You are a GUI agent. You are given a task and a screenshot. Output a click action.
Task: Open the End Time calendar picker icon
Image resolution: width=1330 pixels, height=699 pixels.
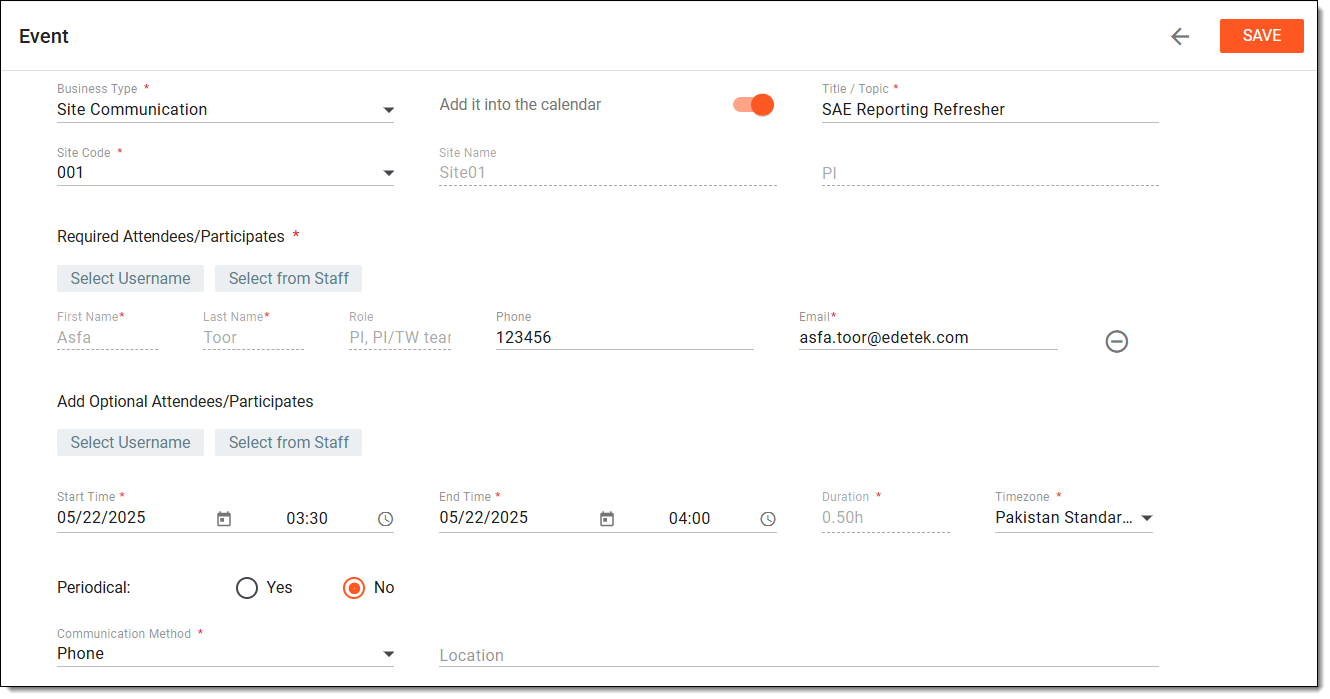pyautogui.click(x=606, y=519)
